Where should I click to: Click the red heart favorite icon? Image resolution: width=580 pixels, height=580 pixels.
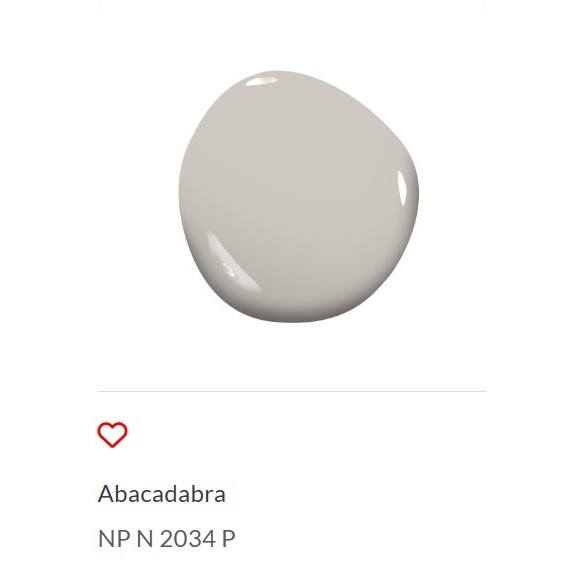click(112, 435)
